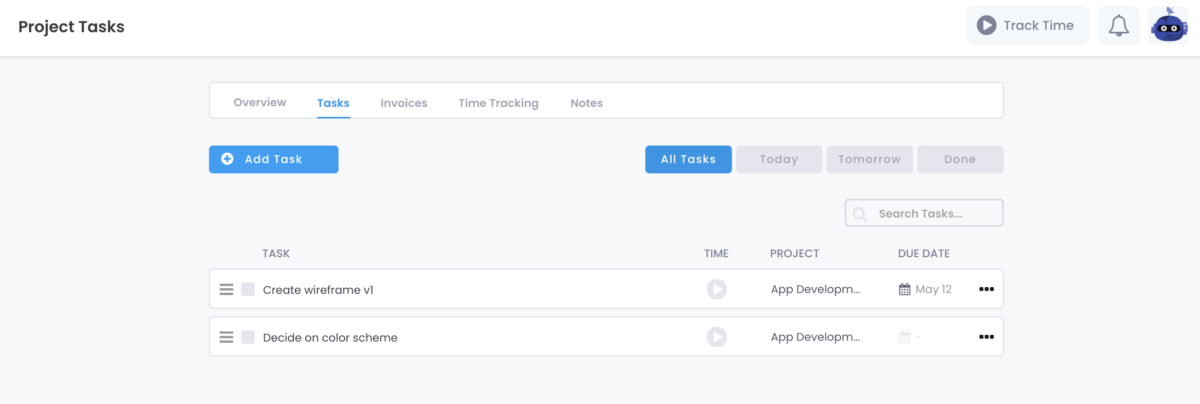Viewport: 1200px width, 404px height.
Task: Start timer for Create wireframe v1
Action: (x=716, y=289)
